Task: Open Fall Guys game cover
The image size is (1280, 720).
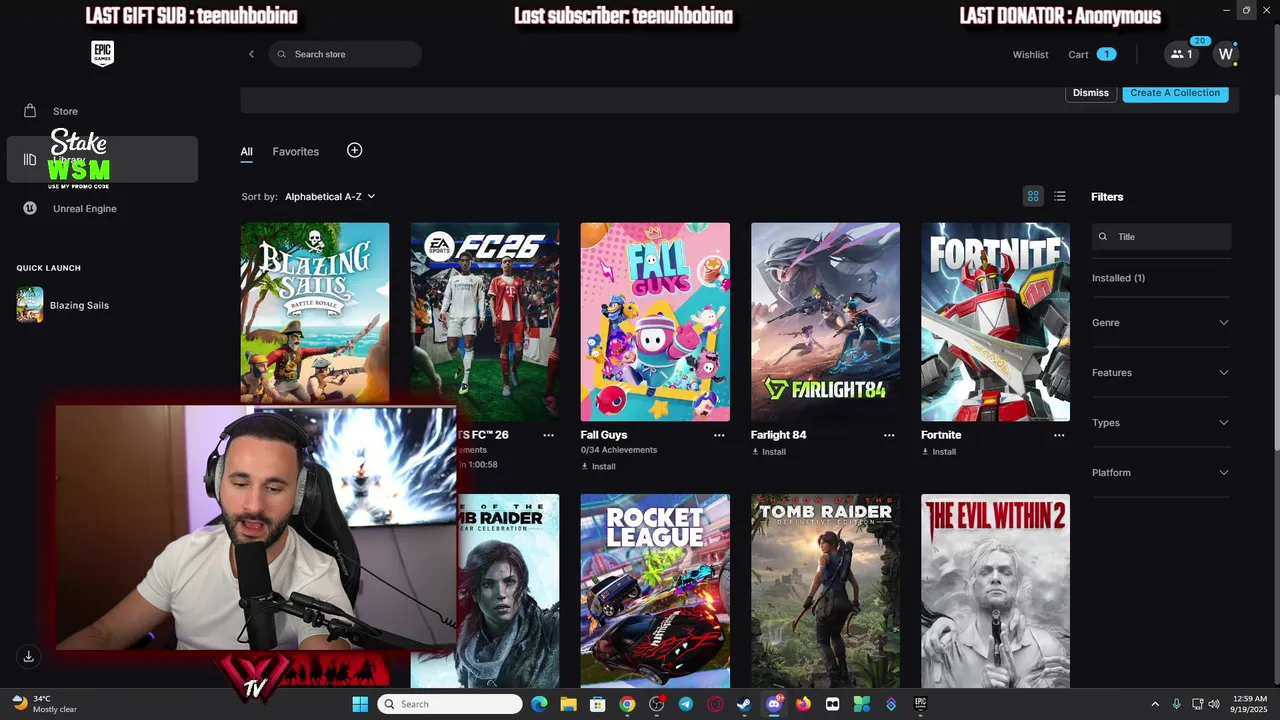Action: [x=655, y=322]
